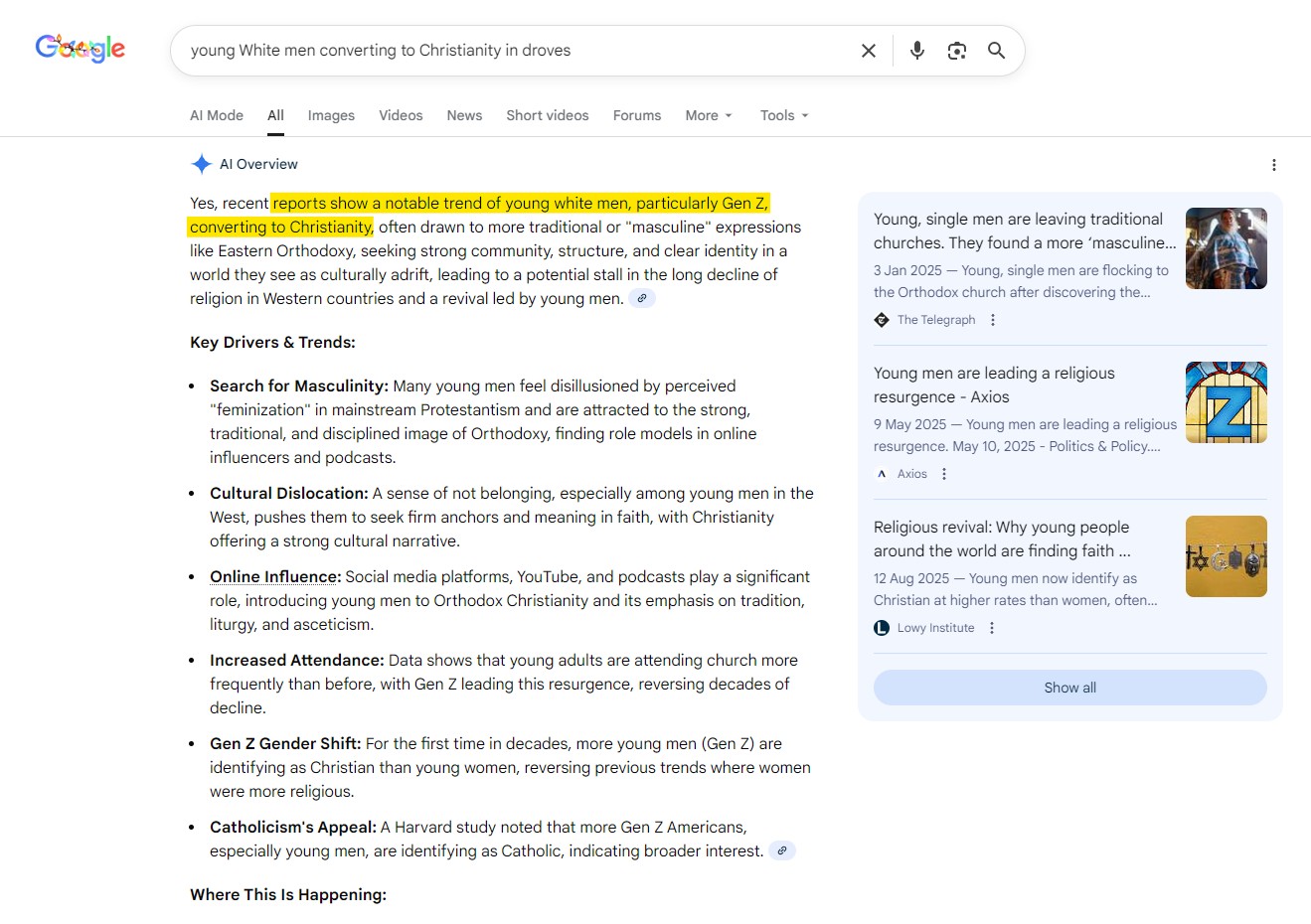Open source link chip after first paragraph
This screenshot has height=924, width=1311.
(642, 298)
